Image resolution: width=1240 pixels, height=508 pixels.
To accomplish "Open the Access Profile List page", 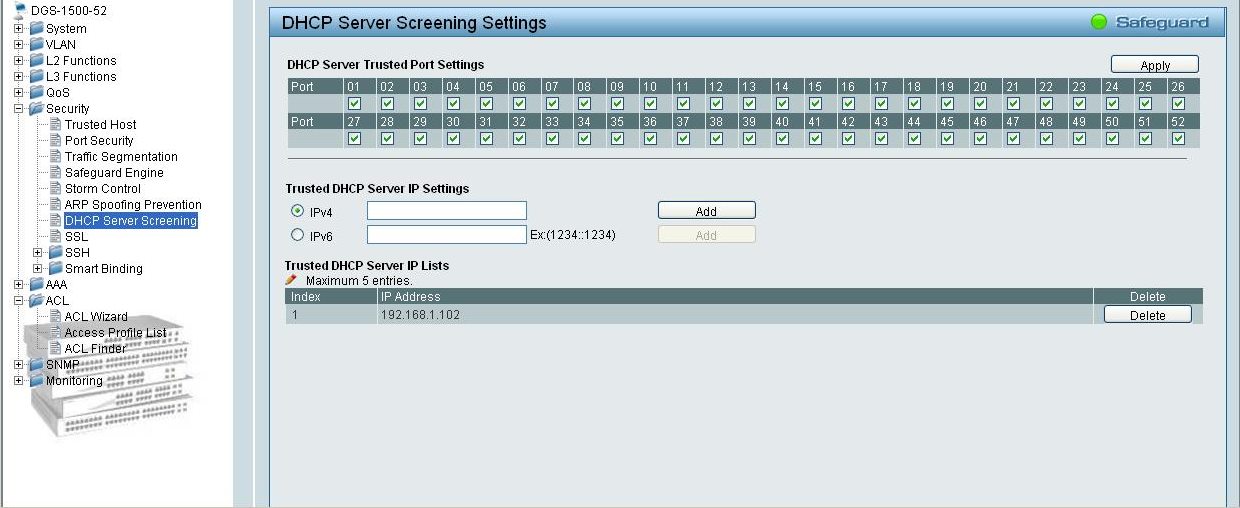I will tap(115, 333).
